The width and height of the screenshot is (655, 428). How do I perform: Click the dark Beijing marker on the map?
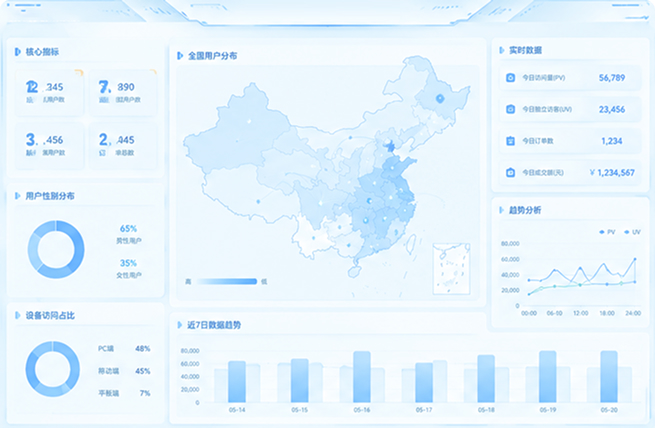pos(391,147)
